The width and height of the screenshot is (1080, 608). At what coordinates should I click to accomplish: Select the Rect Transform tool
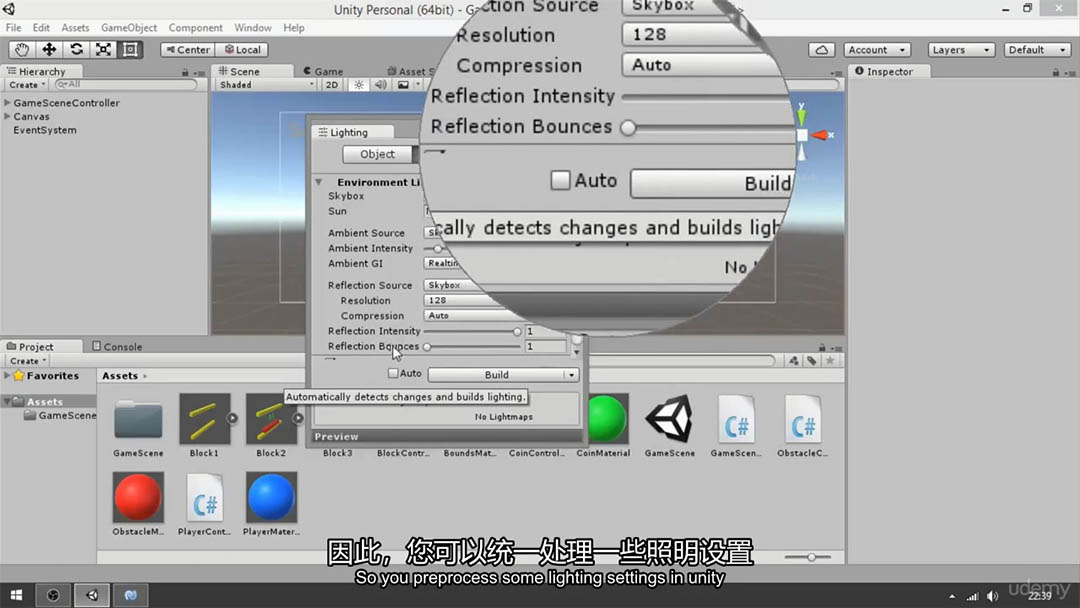129,50
